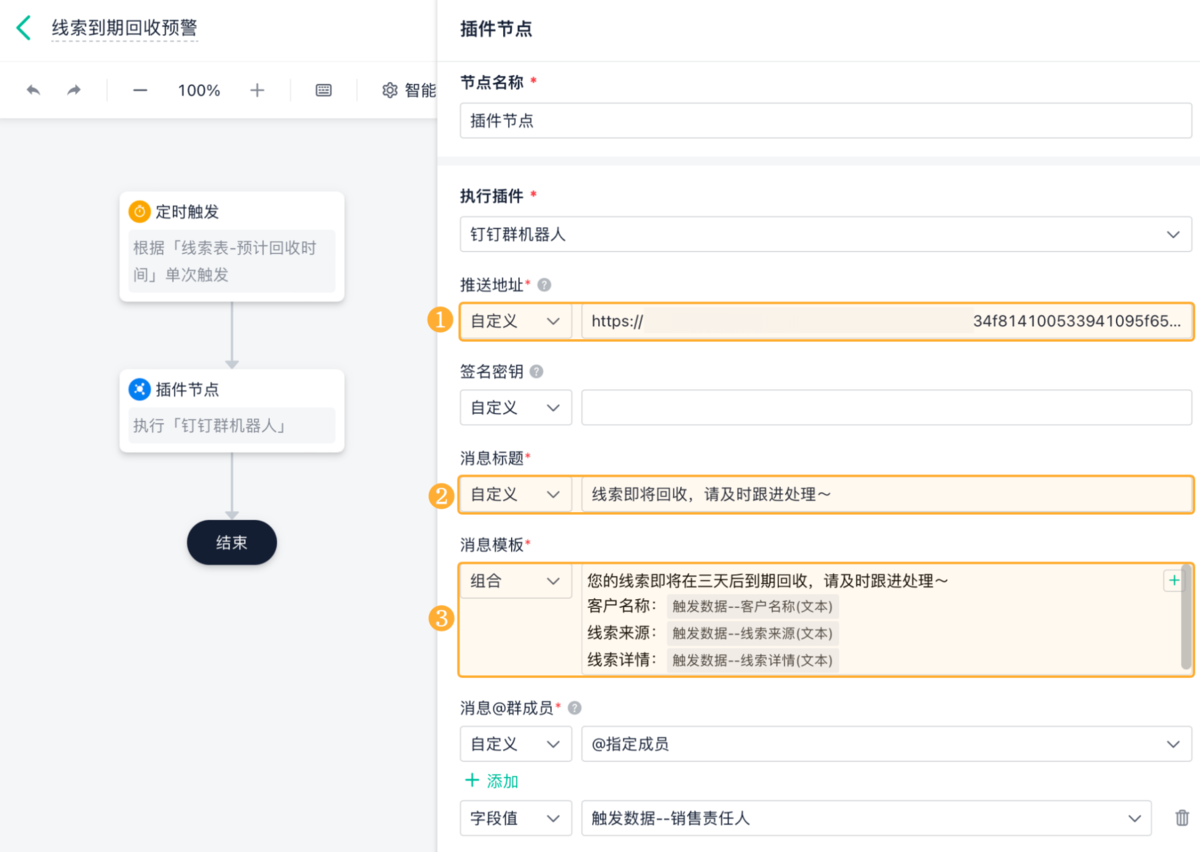Click the 节点名称 input field
Viewport: 1200px width, 852px height.
(x=825, y=121)
